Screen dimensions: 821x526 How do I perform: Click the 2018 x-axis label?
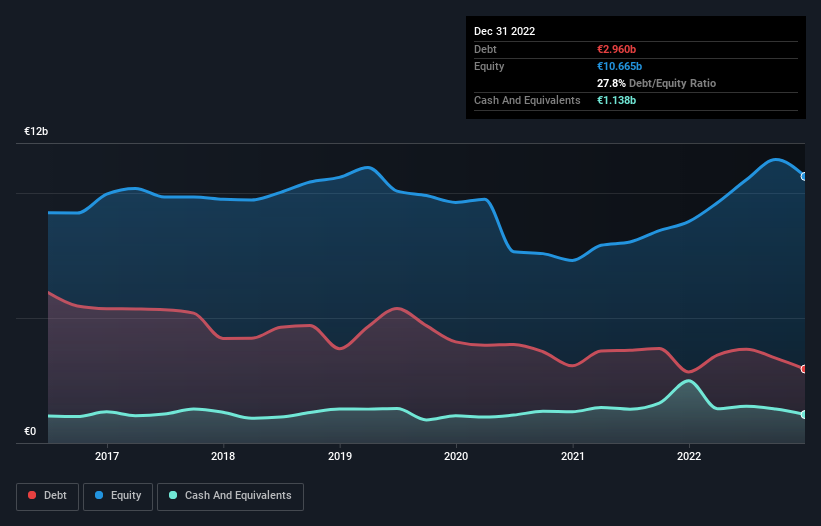click(x=223, y=456)
